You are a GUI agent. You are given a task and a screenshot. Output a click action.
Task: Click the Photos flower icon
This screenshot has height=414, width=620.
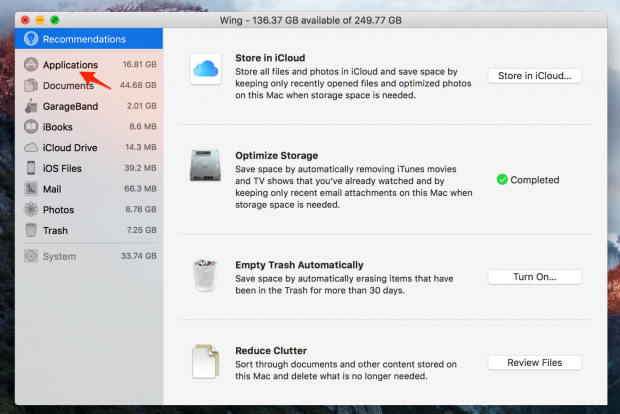[x=31, y=210]
